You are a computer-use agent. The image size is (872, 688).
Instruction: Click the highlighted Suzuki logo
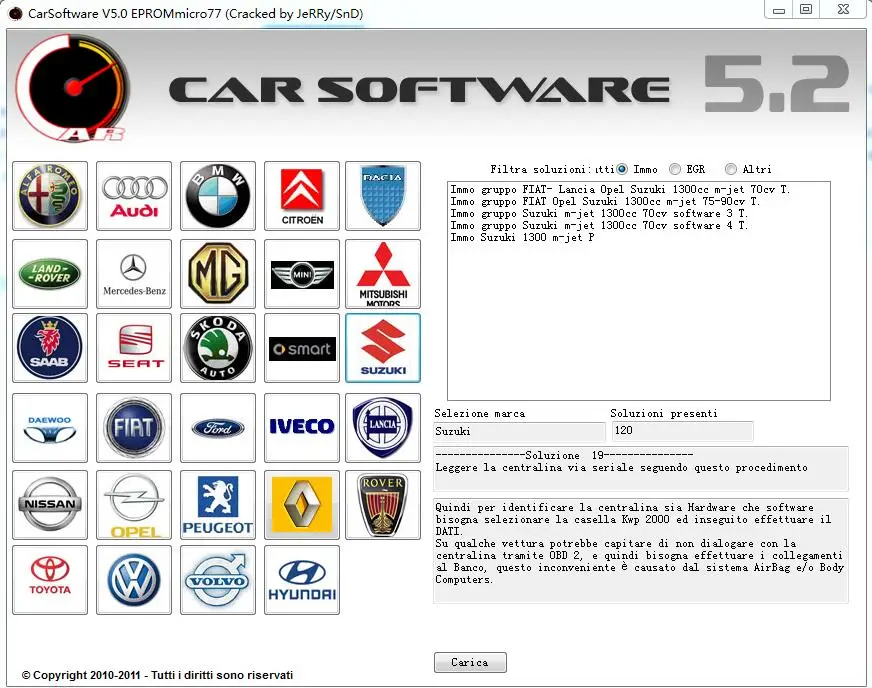coord(383,348)
